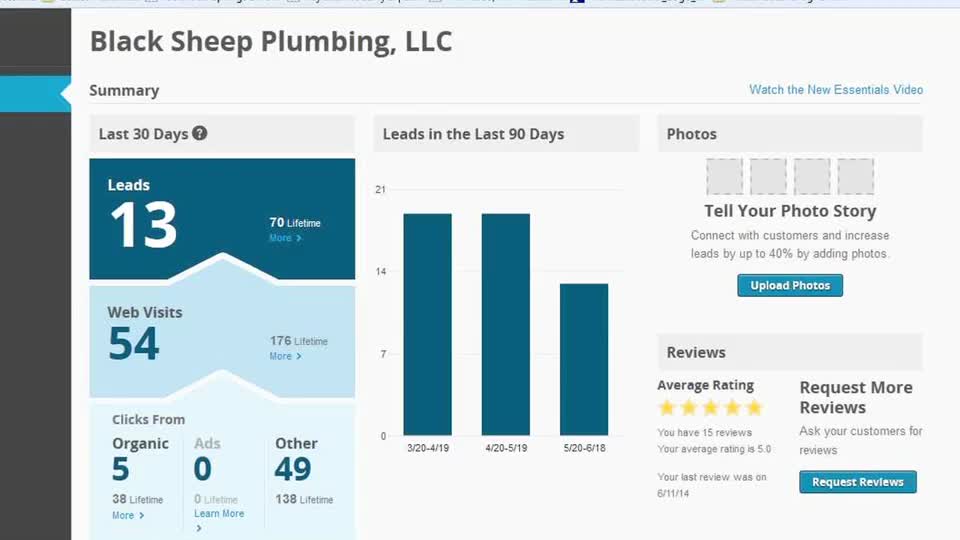Screen dimensions: 960x540
Task: Click the five-star average rating icons
Action: (x=710, y=408)
